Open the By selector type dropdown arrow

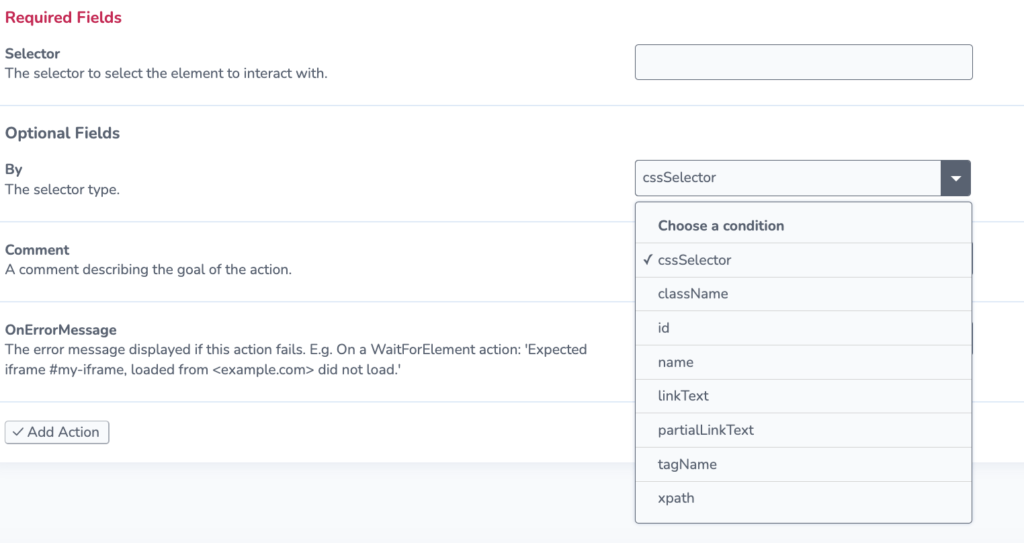(955, 178)
